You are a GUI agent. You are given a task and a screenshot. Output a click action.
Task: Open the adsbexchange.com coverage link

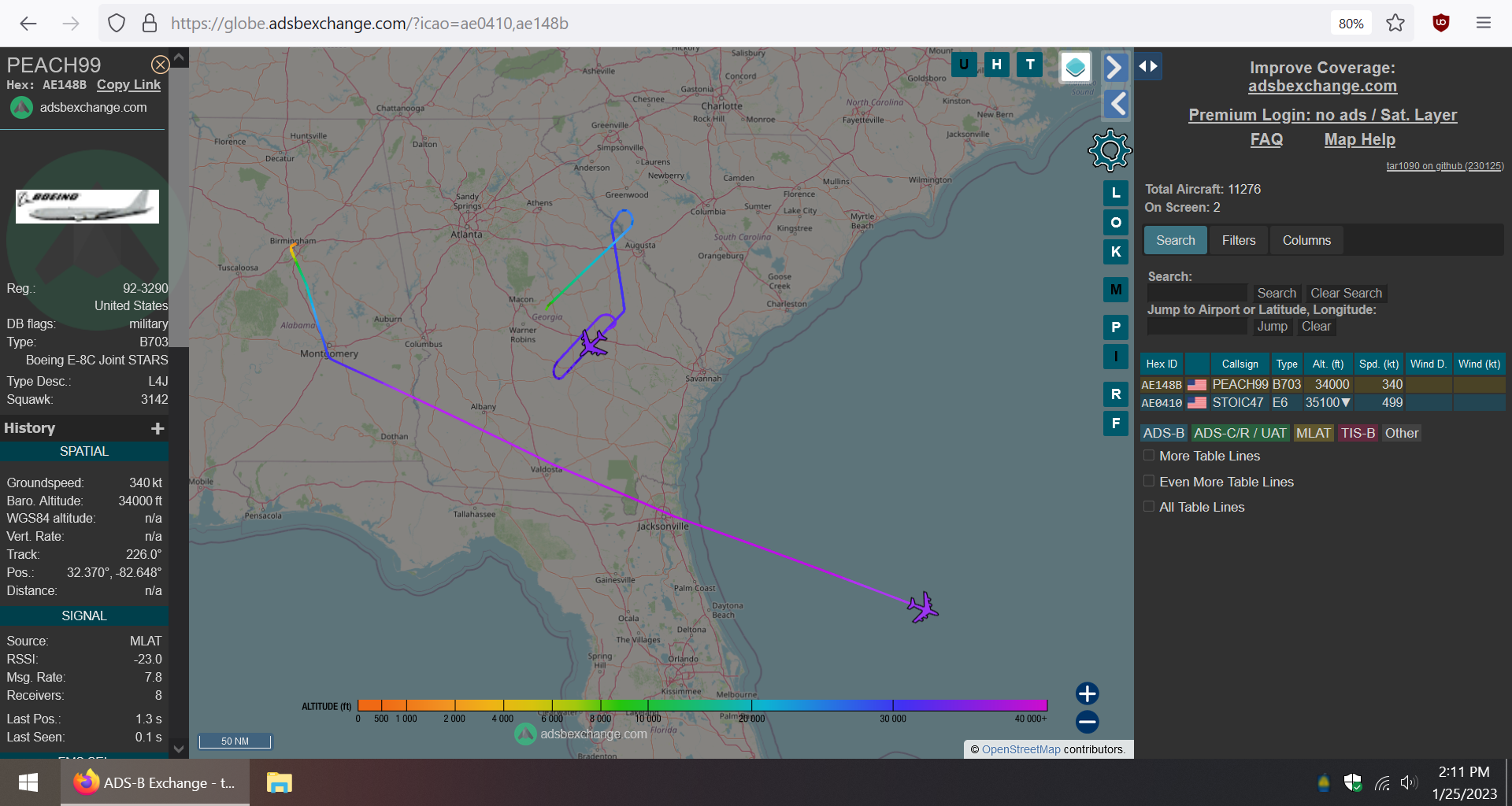coord(1322,86)
